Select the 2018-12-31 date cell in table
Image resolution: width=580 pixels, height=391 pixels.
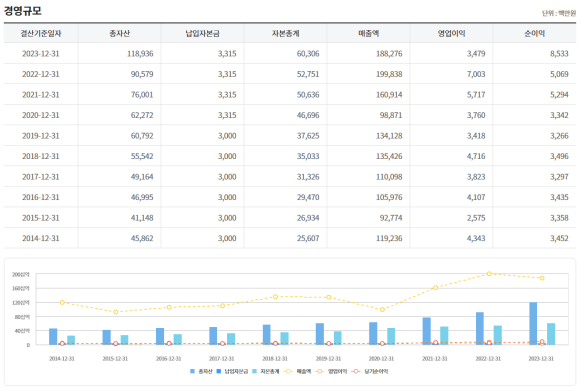41,156
